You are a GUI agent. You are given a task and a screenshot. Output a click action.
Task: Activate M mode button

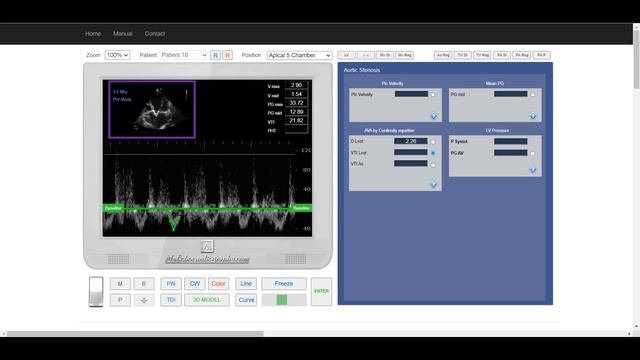point(120,284)
